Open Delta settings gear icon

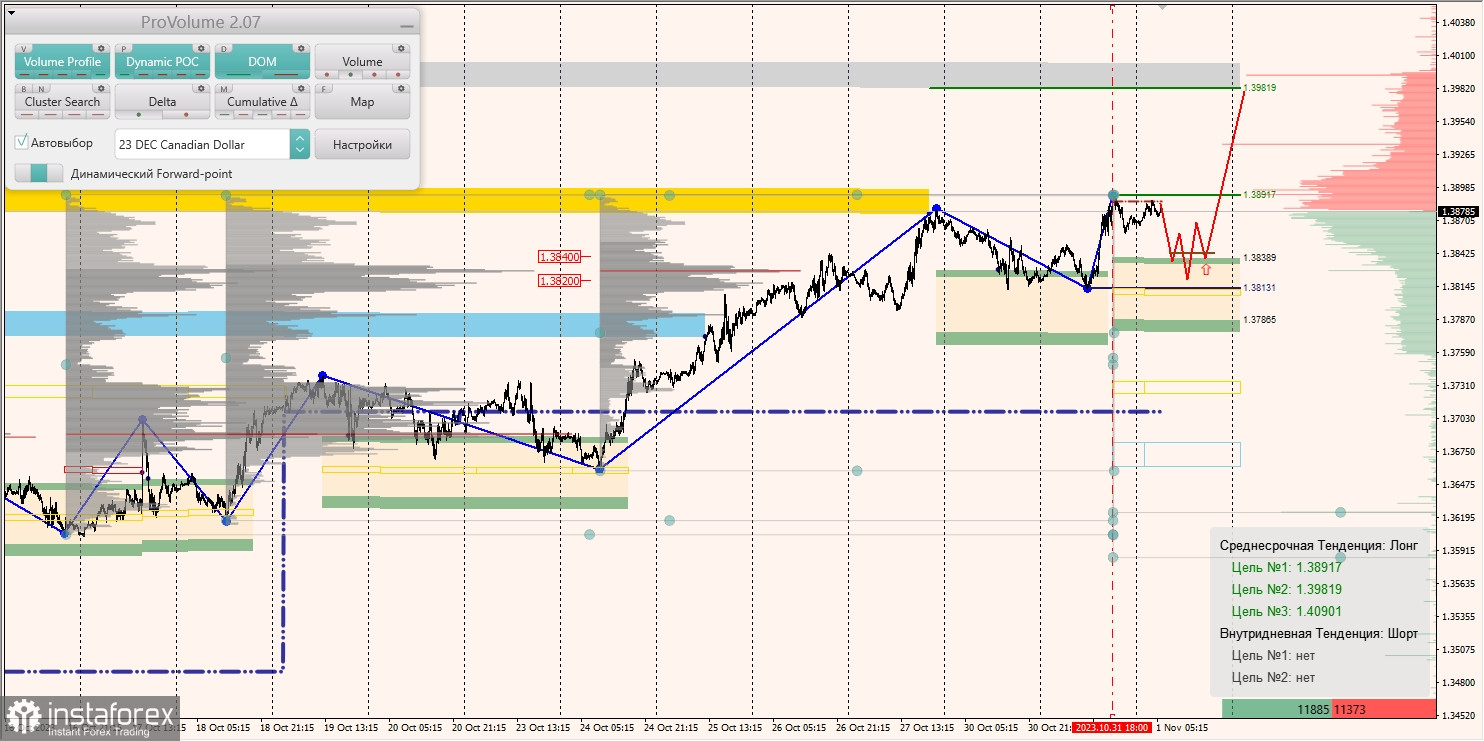[x=201, y=88]
